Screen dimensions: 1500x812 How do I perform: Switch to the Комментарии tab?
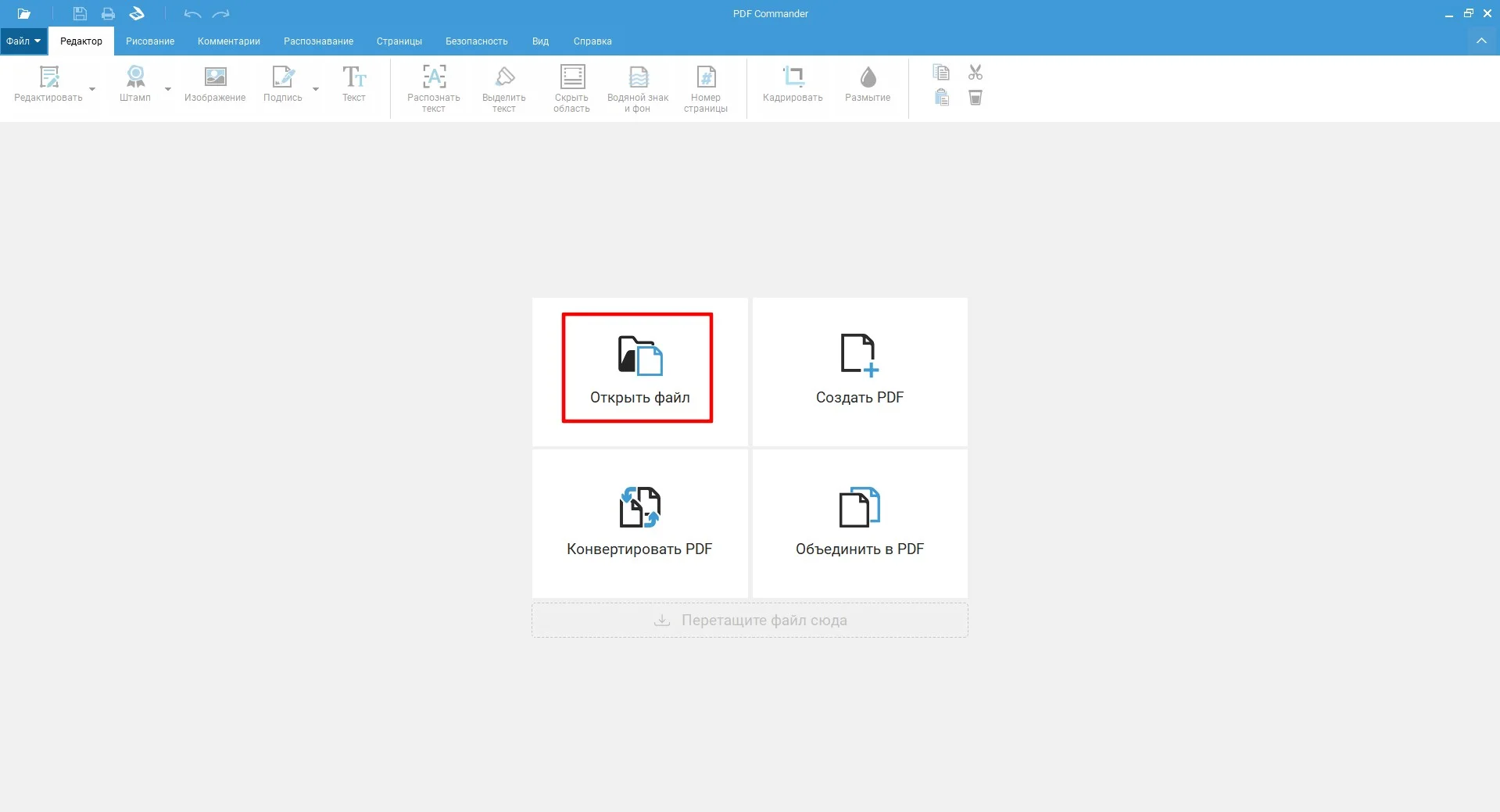[x=229, y=41]
